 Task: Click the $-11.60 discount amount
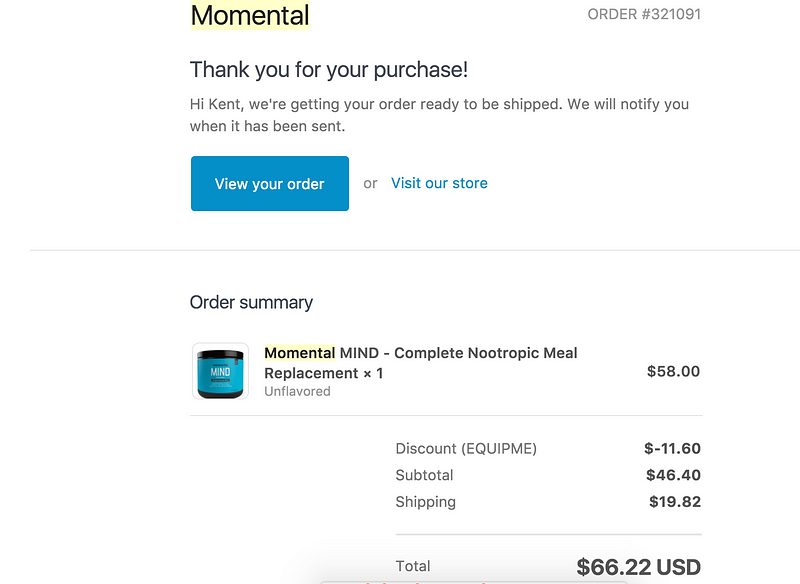(672, 449)
